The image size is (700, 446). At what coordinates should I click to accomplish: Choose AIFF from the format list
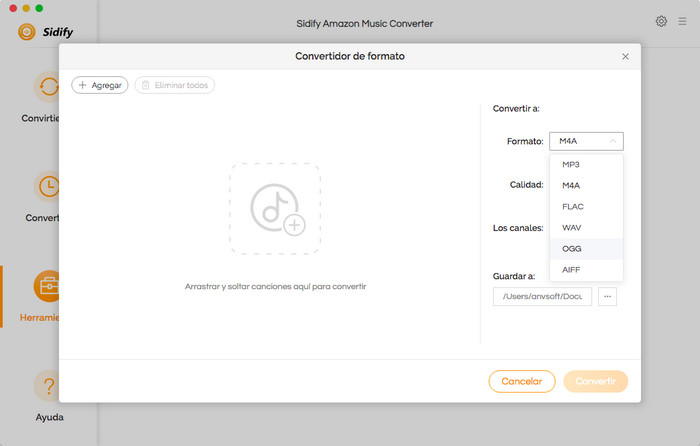click(586, 270)
